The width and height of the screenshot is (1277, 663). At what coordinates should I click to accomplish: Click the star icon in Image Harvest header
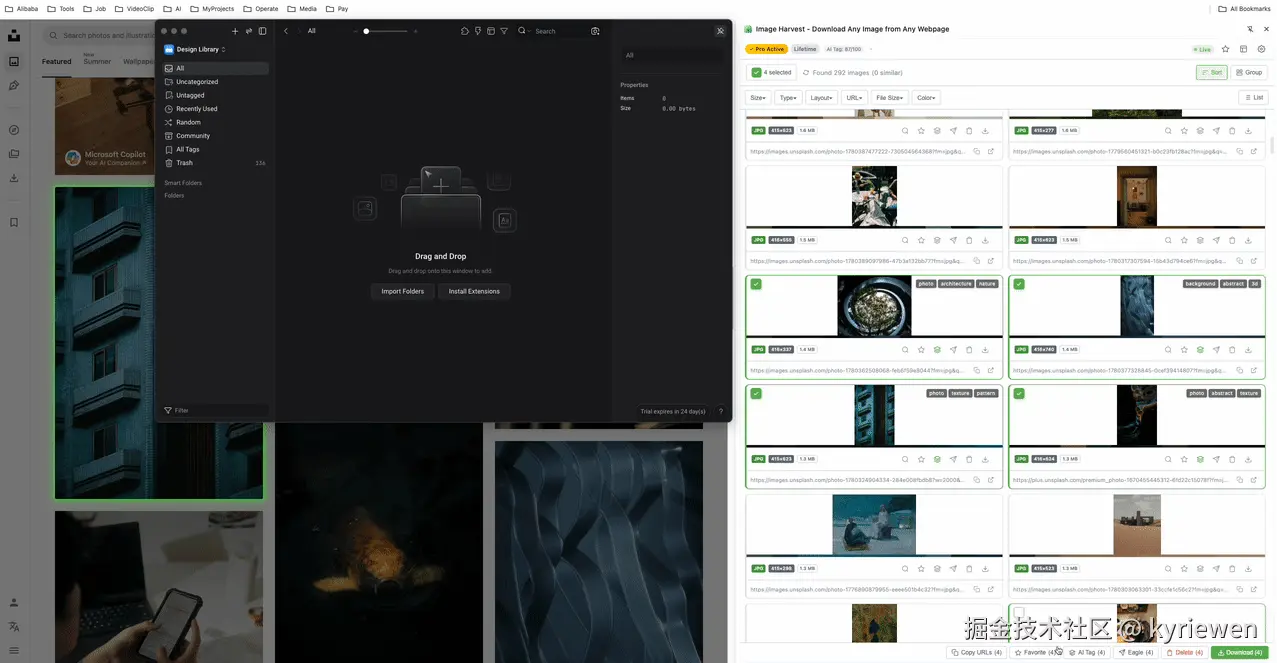(x=1226, y=49)
